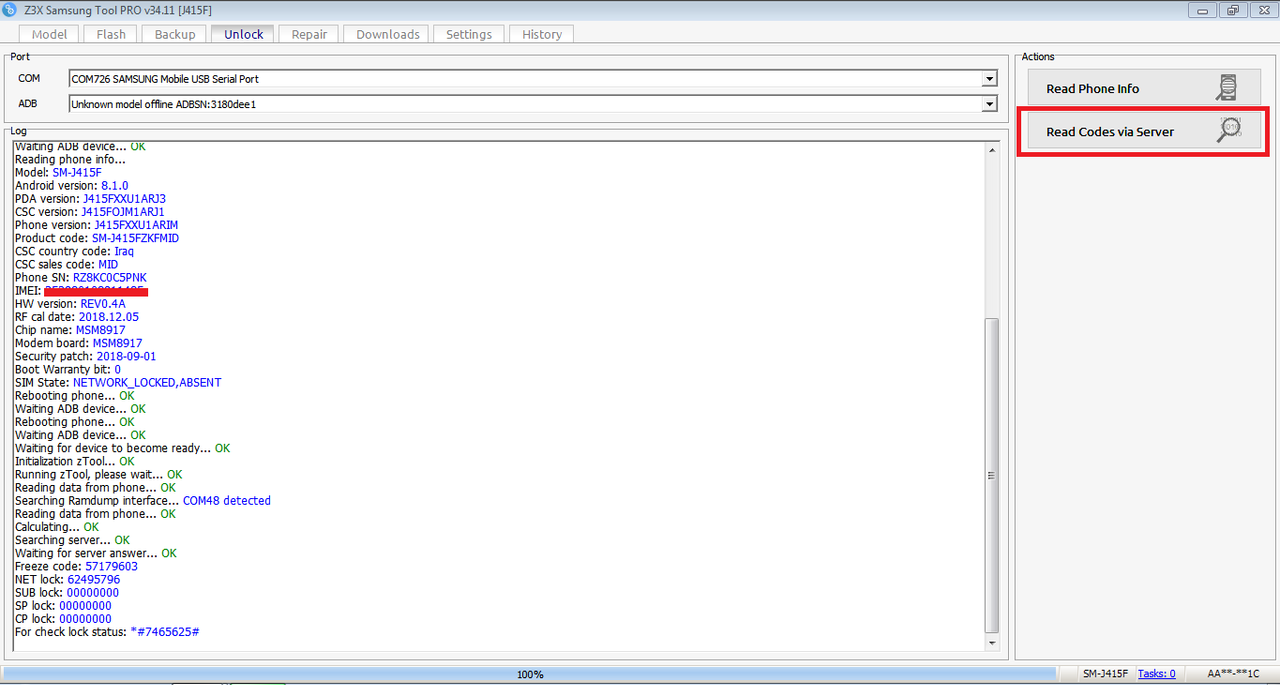Click the Android version 8.1.0 value
This screenshot has width=1280, height=685.
(x=115, y=186)
